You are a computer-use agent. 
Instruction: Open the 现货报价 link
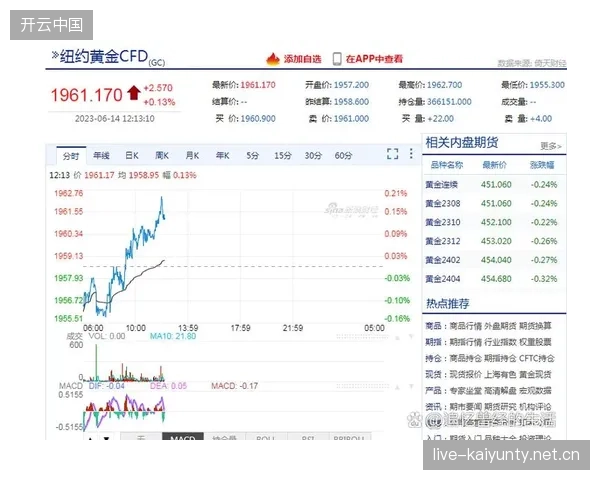coord(465,374)
